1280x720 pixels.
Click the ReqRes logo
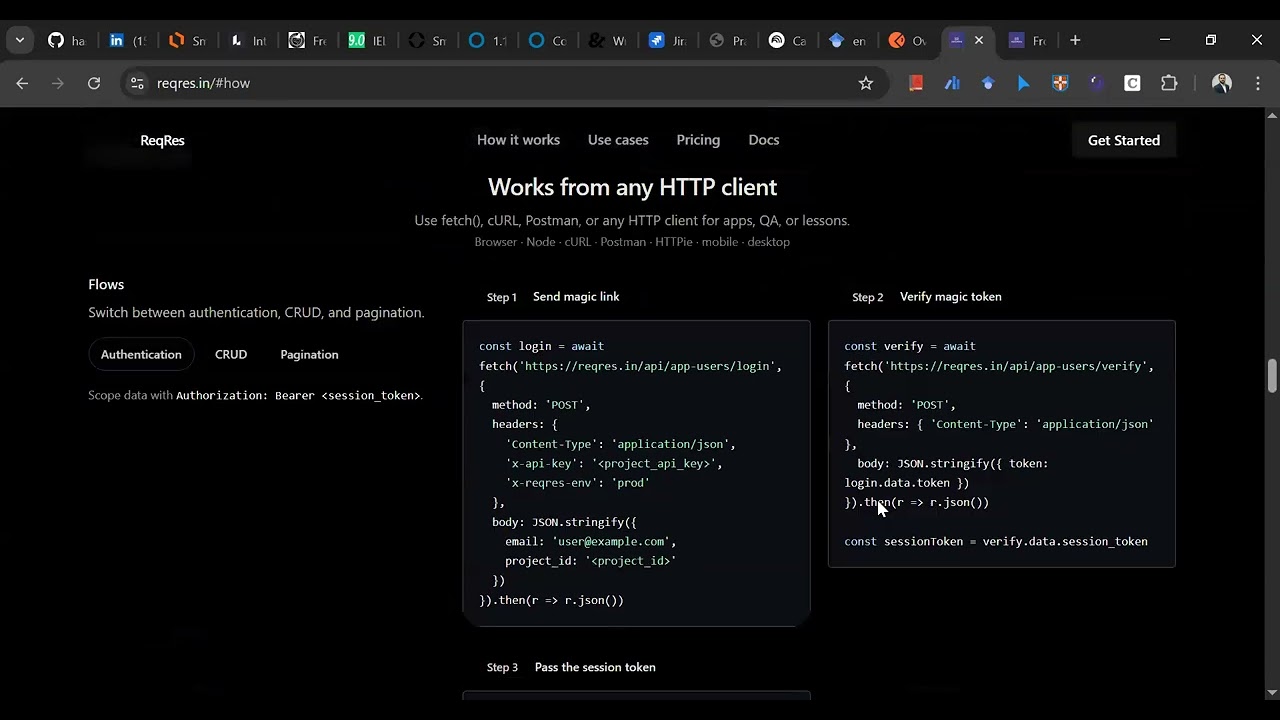coord(162,140)
